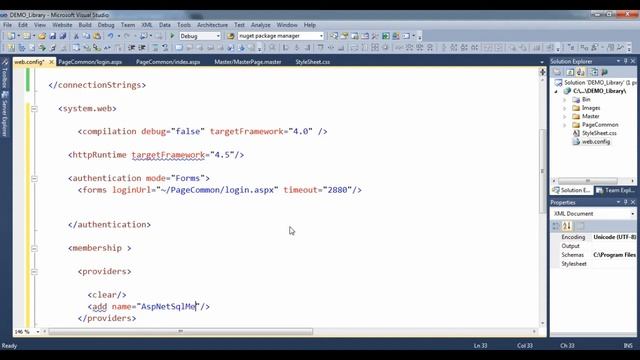
Task: Close the web.config editor tab
Action: tap(51, 62)
